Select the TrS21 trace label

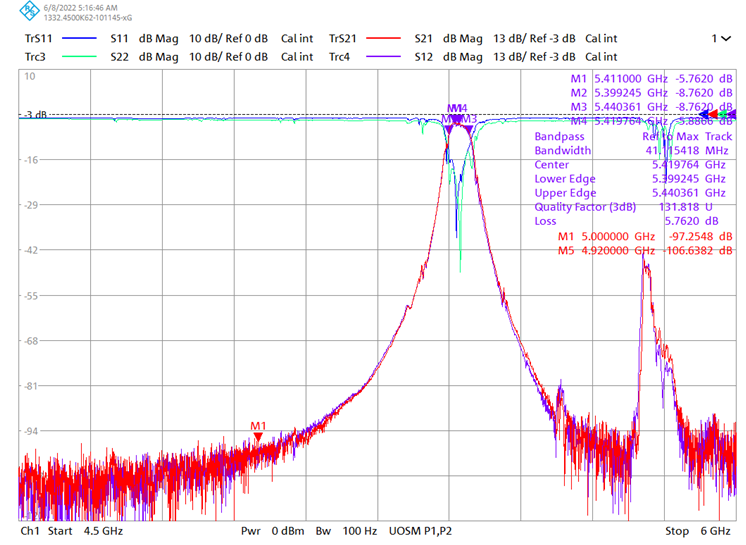tap(343, 39)
